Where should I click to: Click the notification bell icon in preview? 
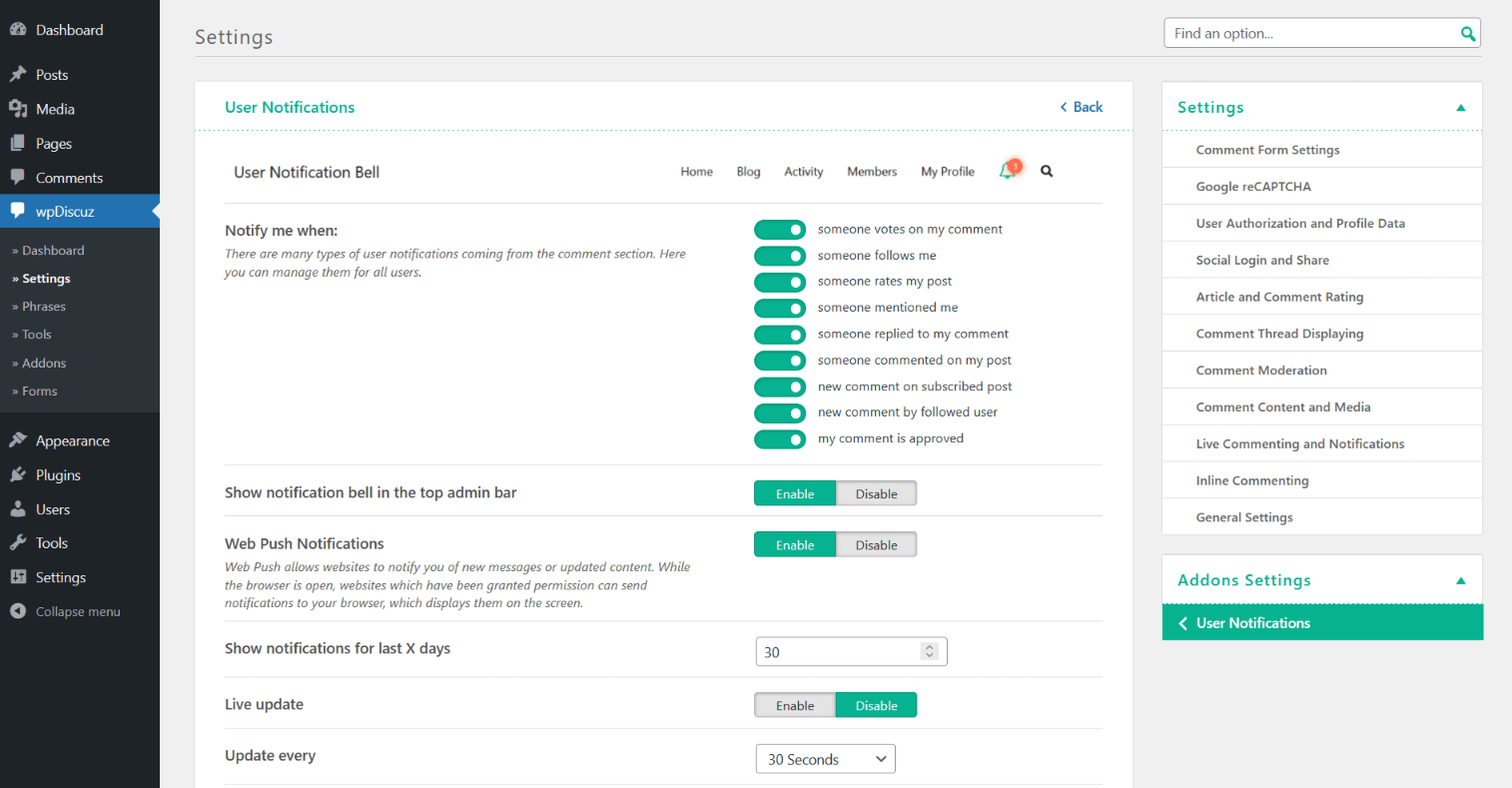tap(1009, 171)
